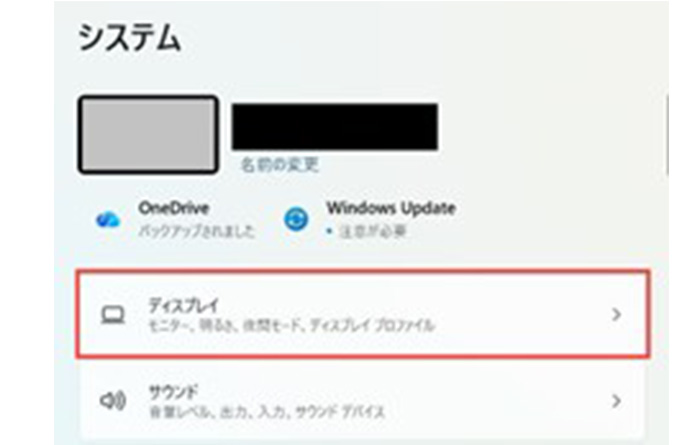Click the blacked-out PC name block
This screenshot has height=445, width=700.
(x=335, y=127)
